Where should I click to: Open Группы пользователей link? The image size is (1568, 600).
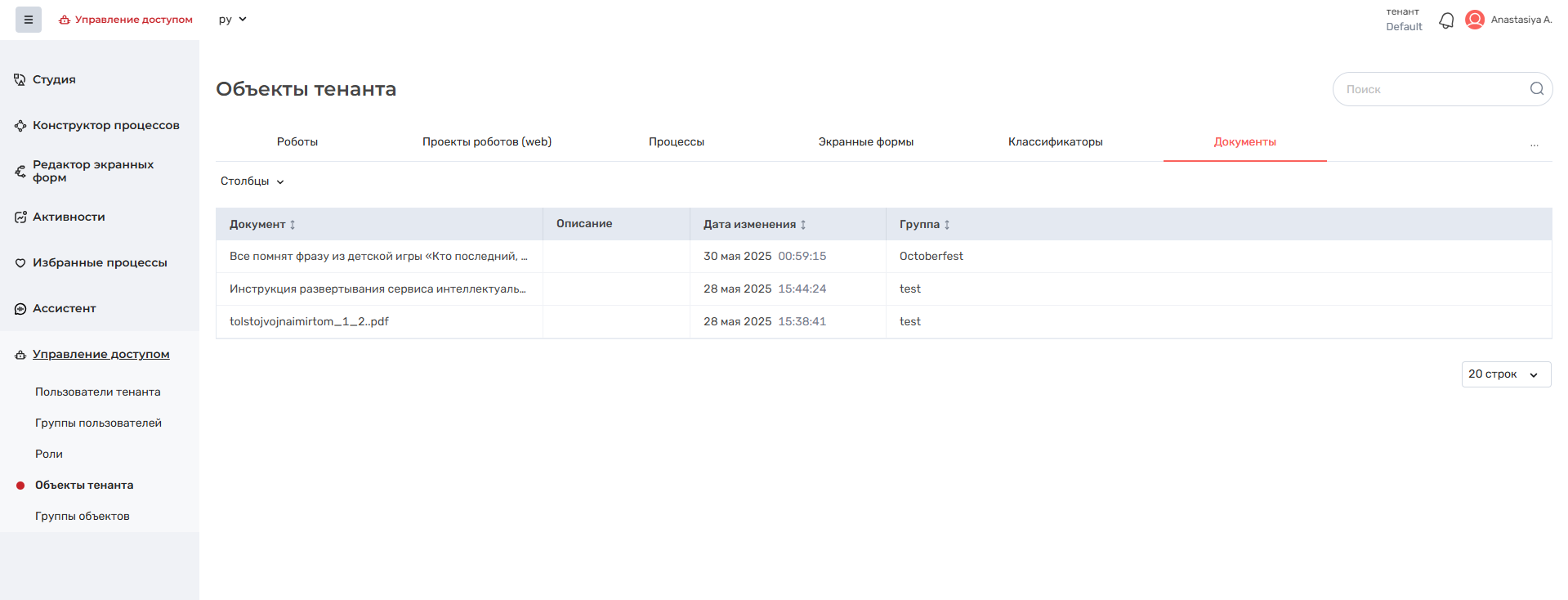click(98, 423)
